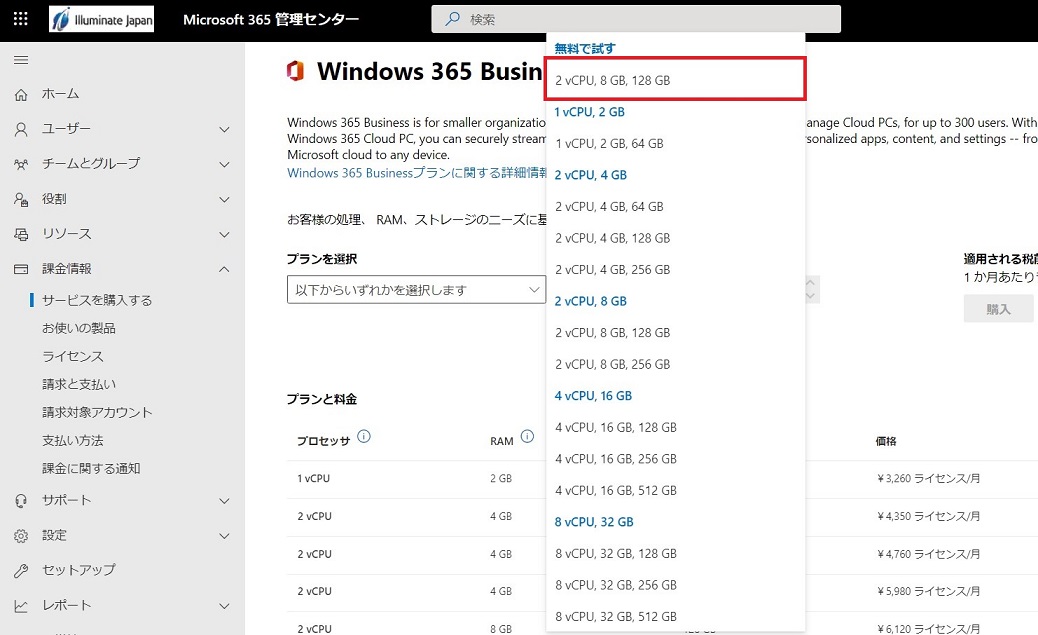1038x635 pixels.
Task: Choose the 1 vCPU, 2 GB, 64 GB option
Action: point(675,144)
